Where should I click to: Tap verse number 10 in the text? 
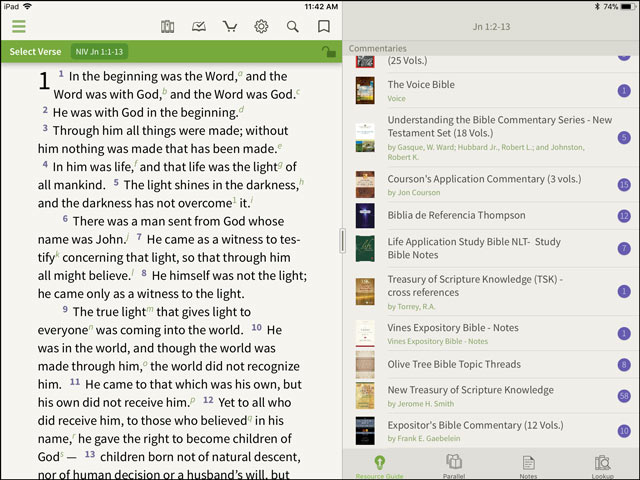[256, 327]
